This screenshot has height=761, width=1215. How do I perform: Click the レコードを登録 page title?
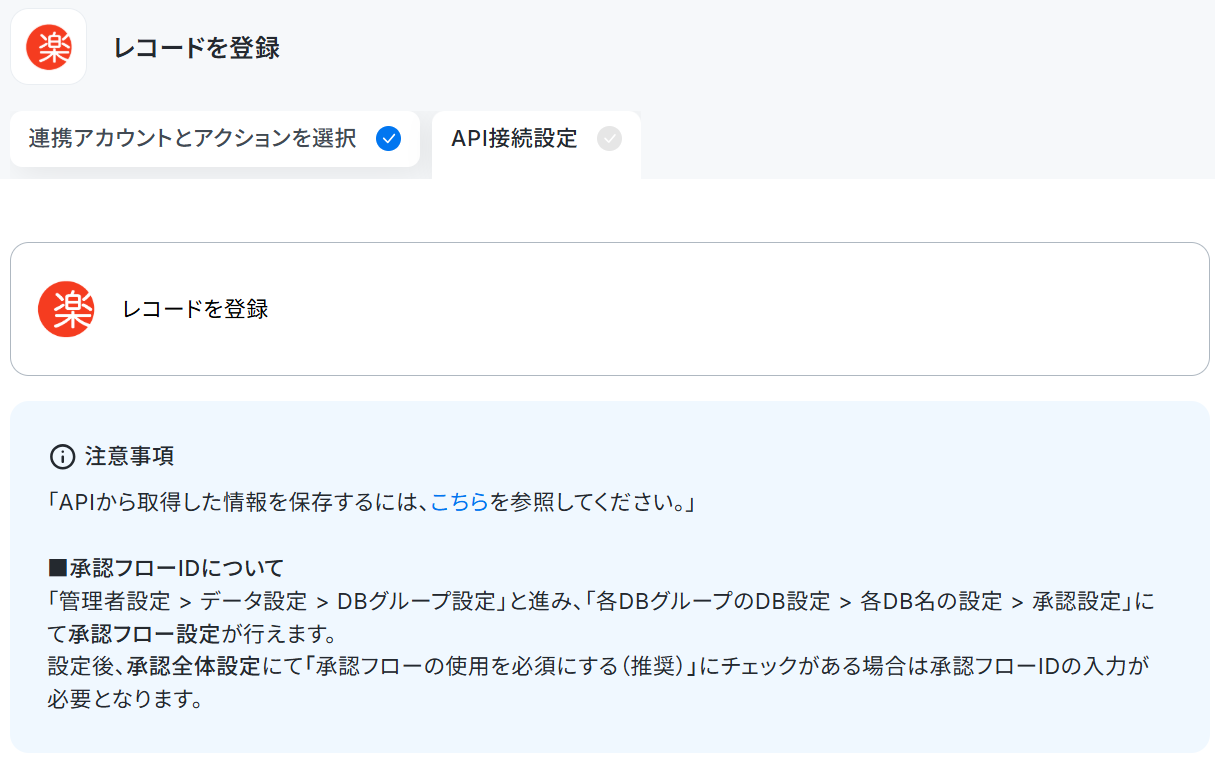coord(197,47)
